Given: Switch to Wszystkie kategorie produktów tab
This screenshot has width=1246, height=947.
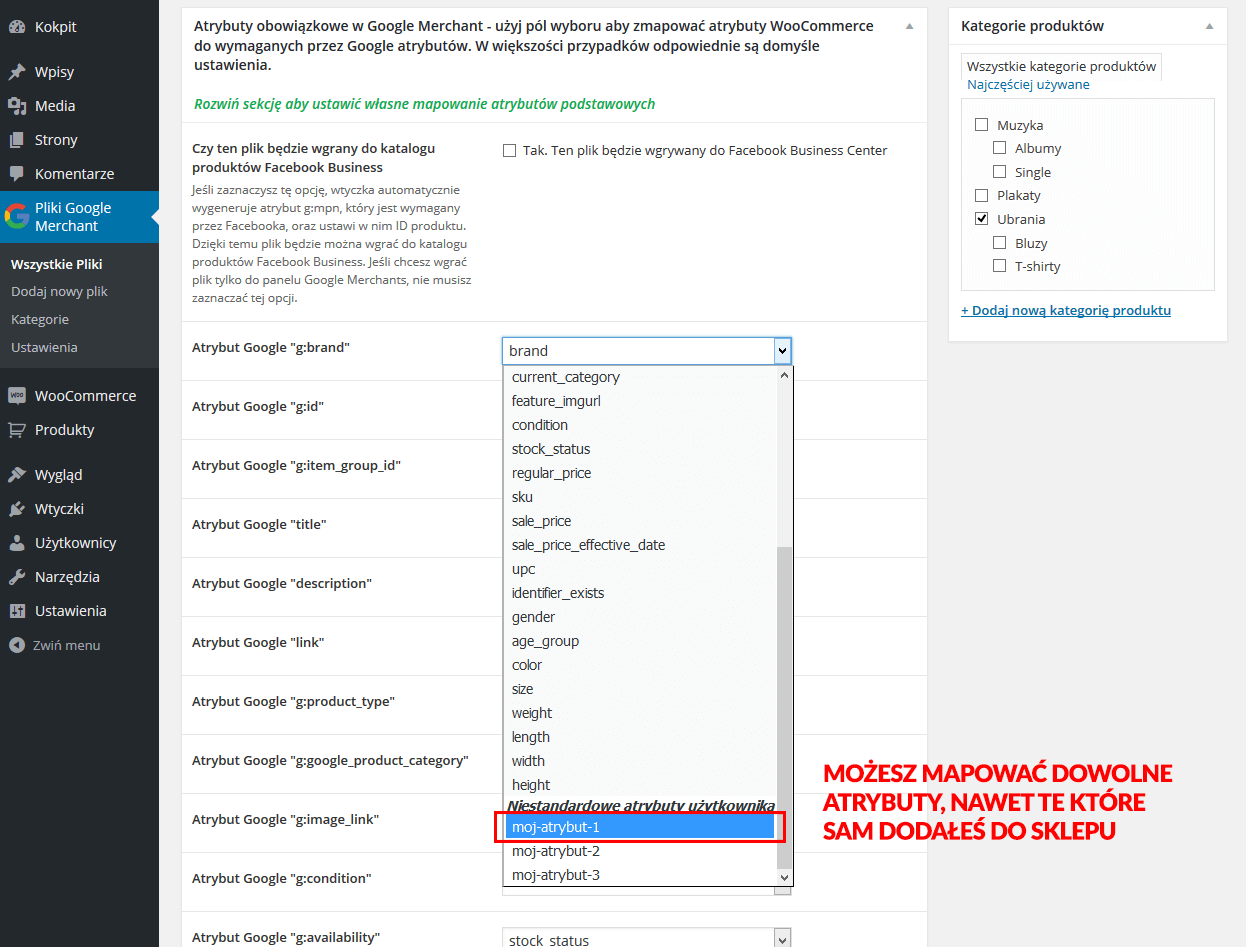Looking at the screenshot, I should tap(1061, 66).
